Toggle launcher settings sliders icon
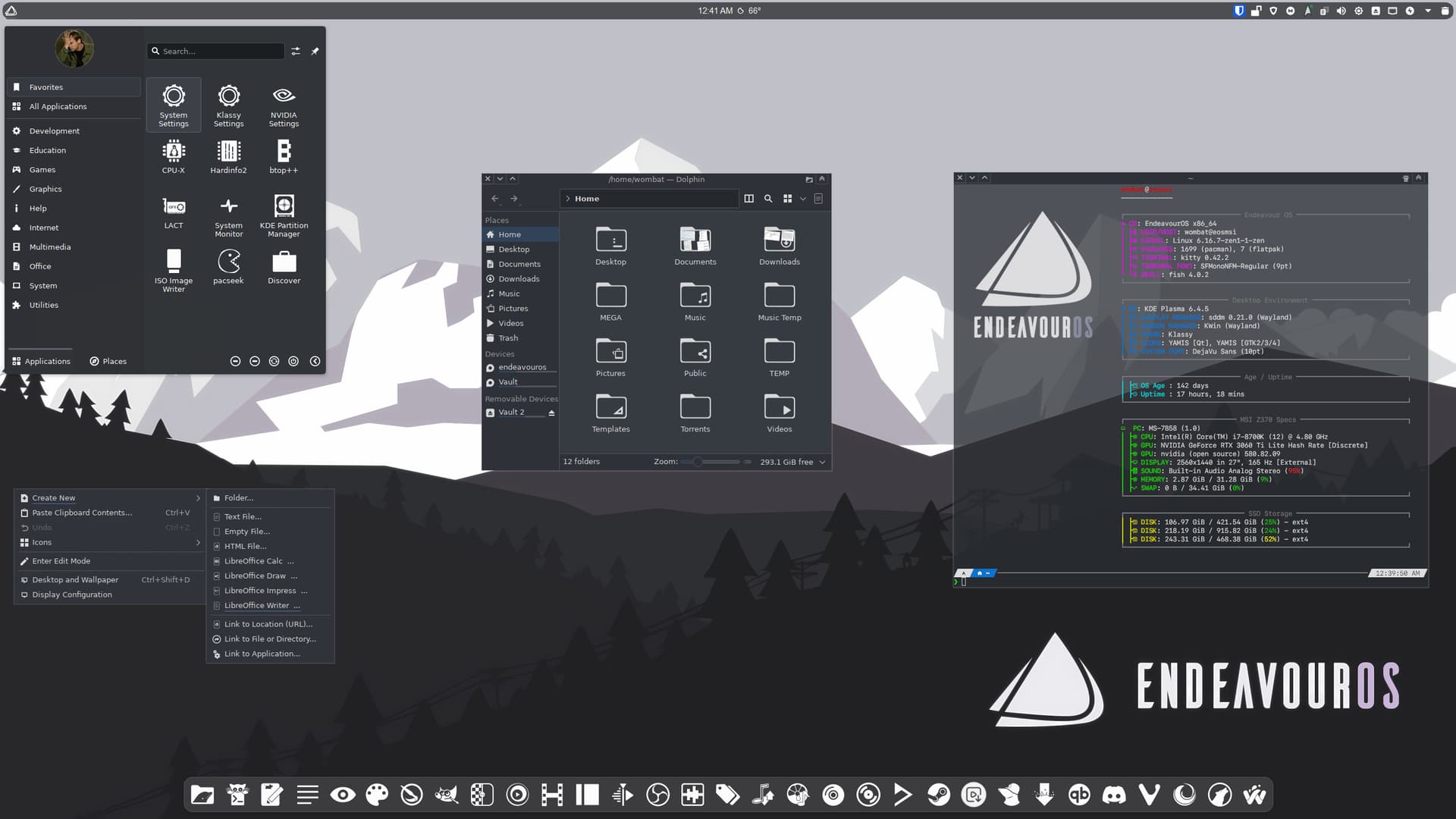The image size is (1456, 819). [296, 52]
